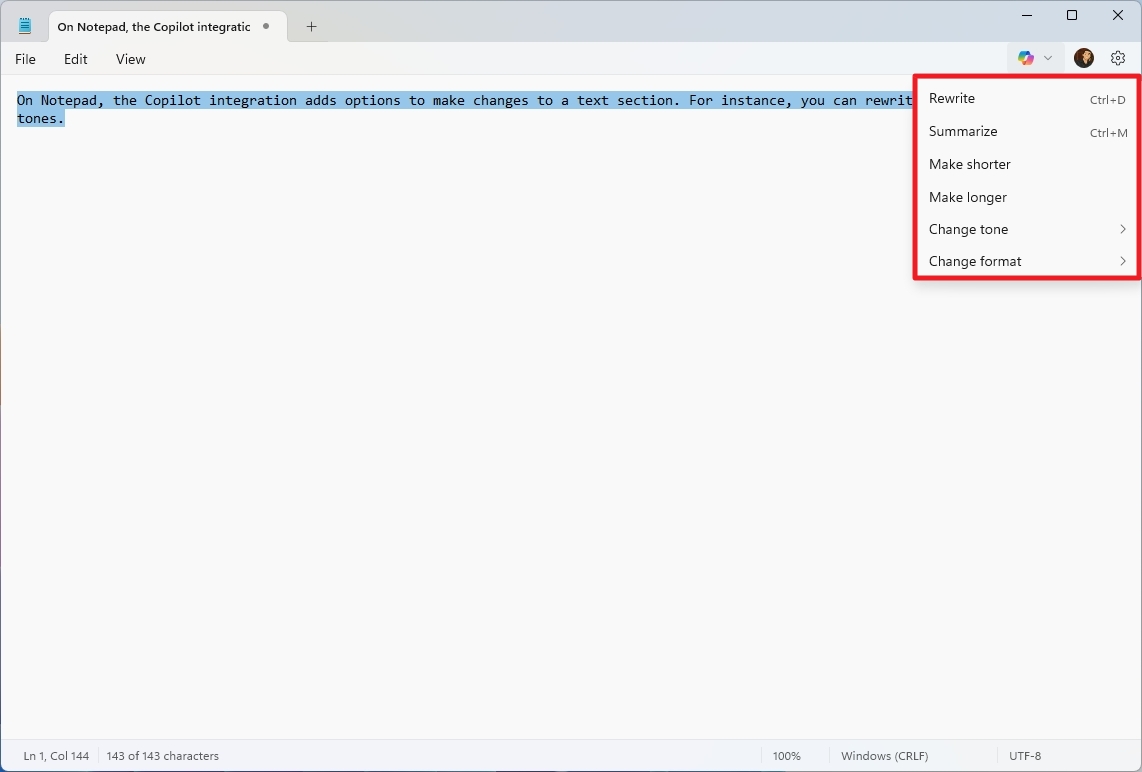This screenshot has height=772, width=1142.
Task: Click the Ln 1, Col 144 status indicator
Action: pyautogui.click(x=56, y=756)
